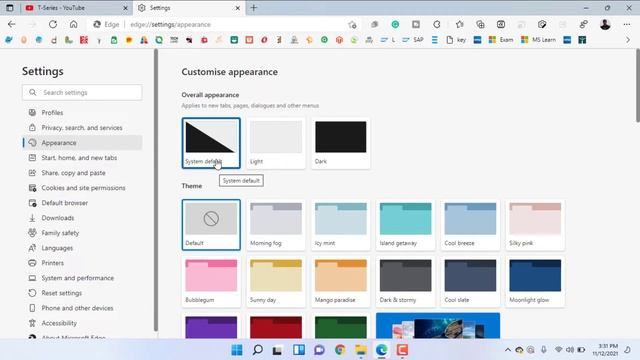640x360 pixels.
Task: Close the T-Series - YouTube tab
Action: [x=125, y=8]
